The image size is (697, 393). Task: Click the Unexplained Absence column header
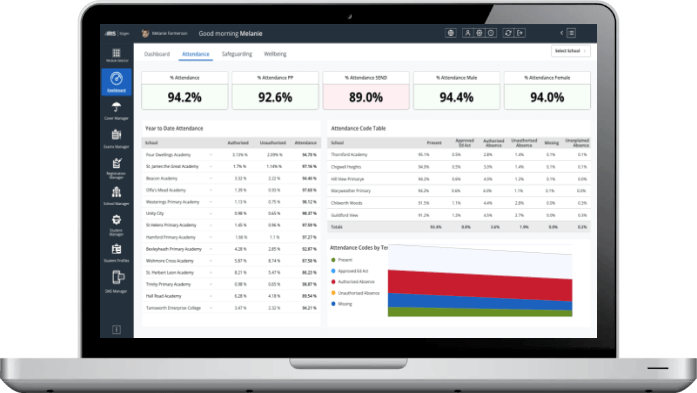pyautogui.click(x=577, y=143)
